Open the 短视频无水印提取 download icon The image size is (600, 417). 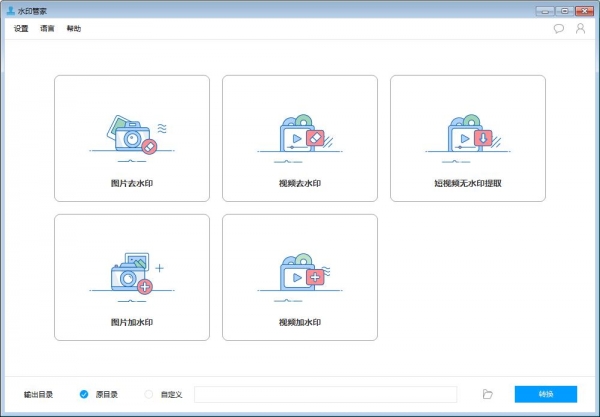tap(468, 138)
